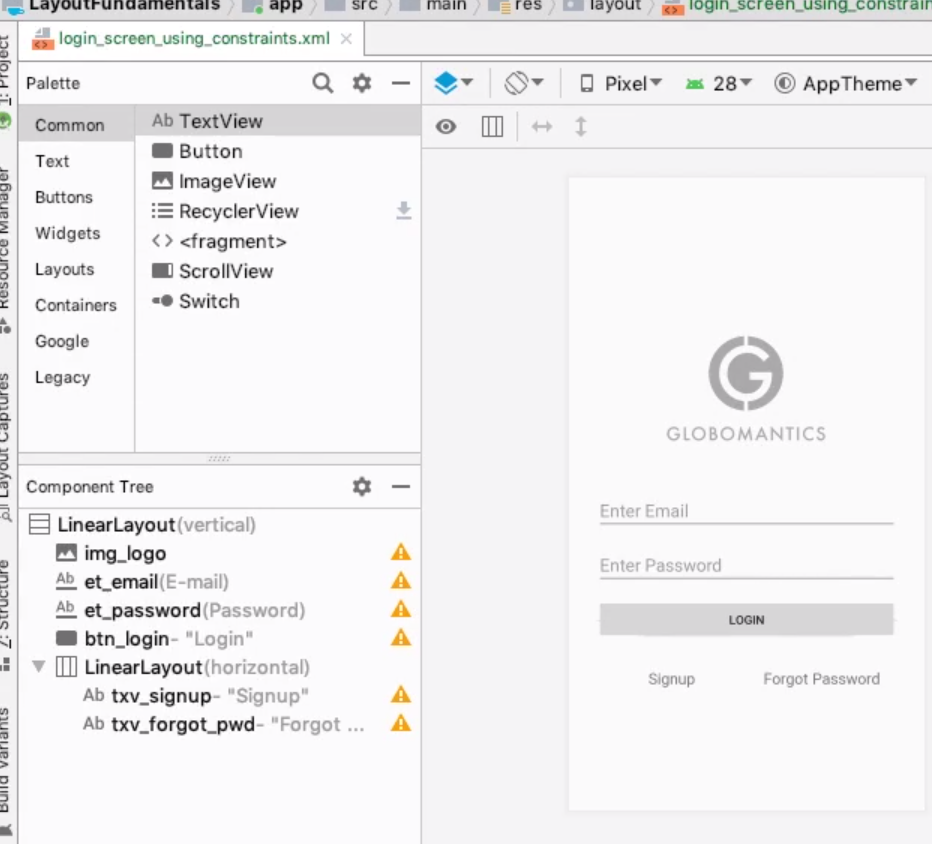Click the layout columns toolbar icon
This screenshot has height=844, width=932.
tap(492, 127)
